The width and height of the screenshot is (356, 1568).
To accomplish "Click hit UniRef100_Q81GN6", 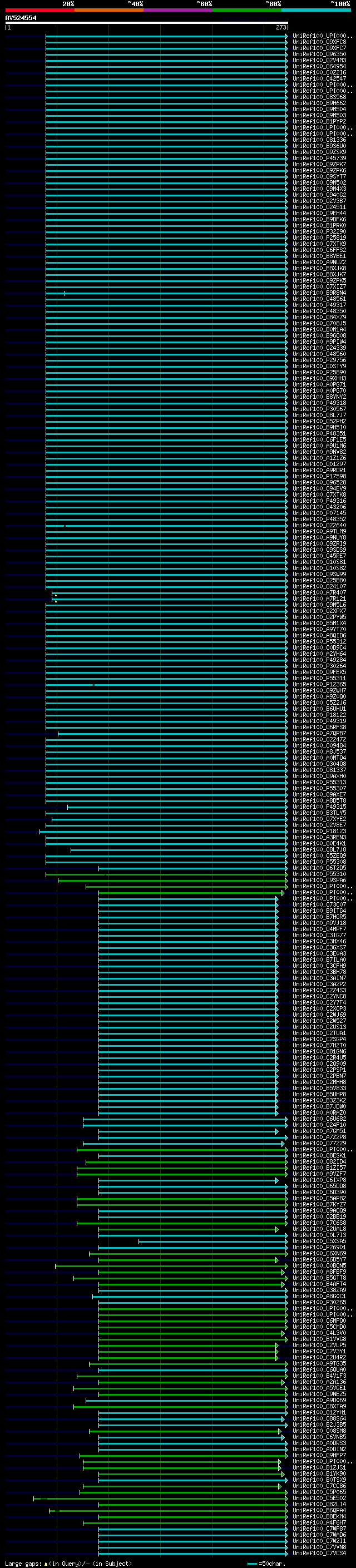I will pyautogui.click(x=319, y=1051).
